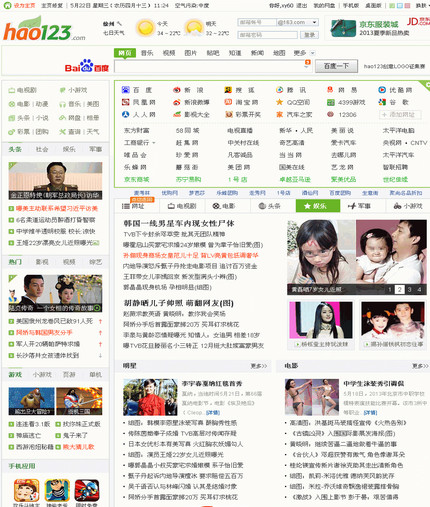Switch left panel to 社会 news tab
The image size is (430, 507).
pos(42,149)
